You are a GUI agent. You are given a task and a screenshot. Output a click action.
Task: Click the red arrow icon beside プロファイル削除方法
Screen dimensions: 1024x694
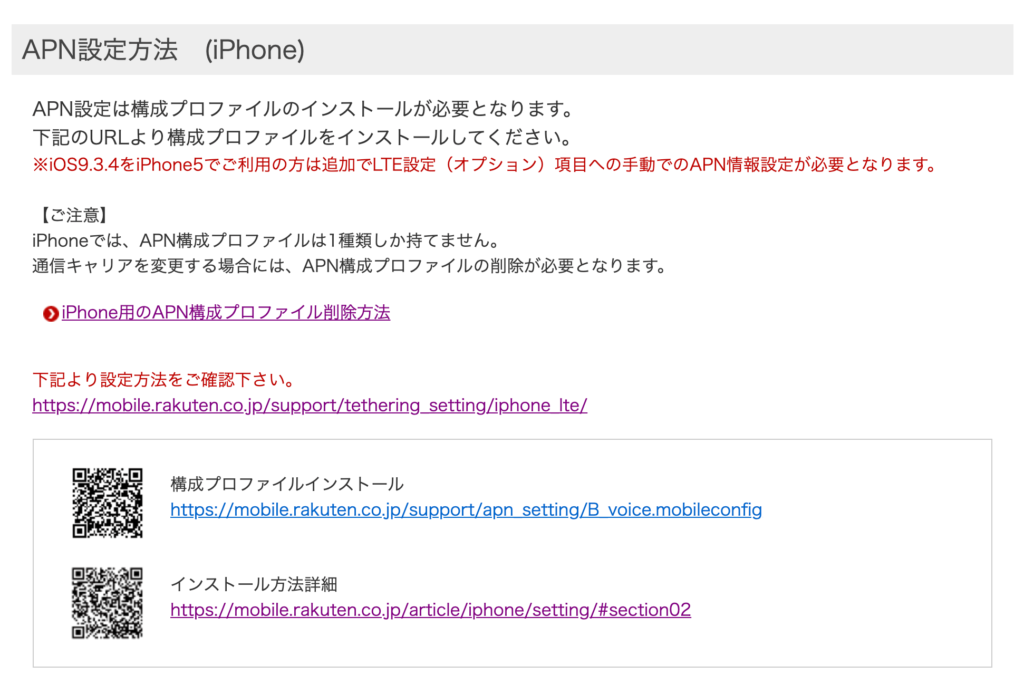(x=51, y=314)
